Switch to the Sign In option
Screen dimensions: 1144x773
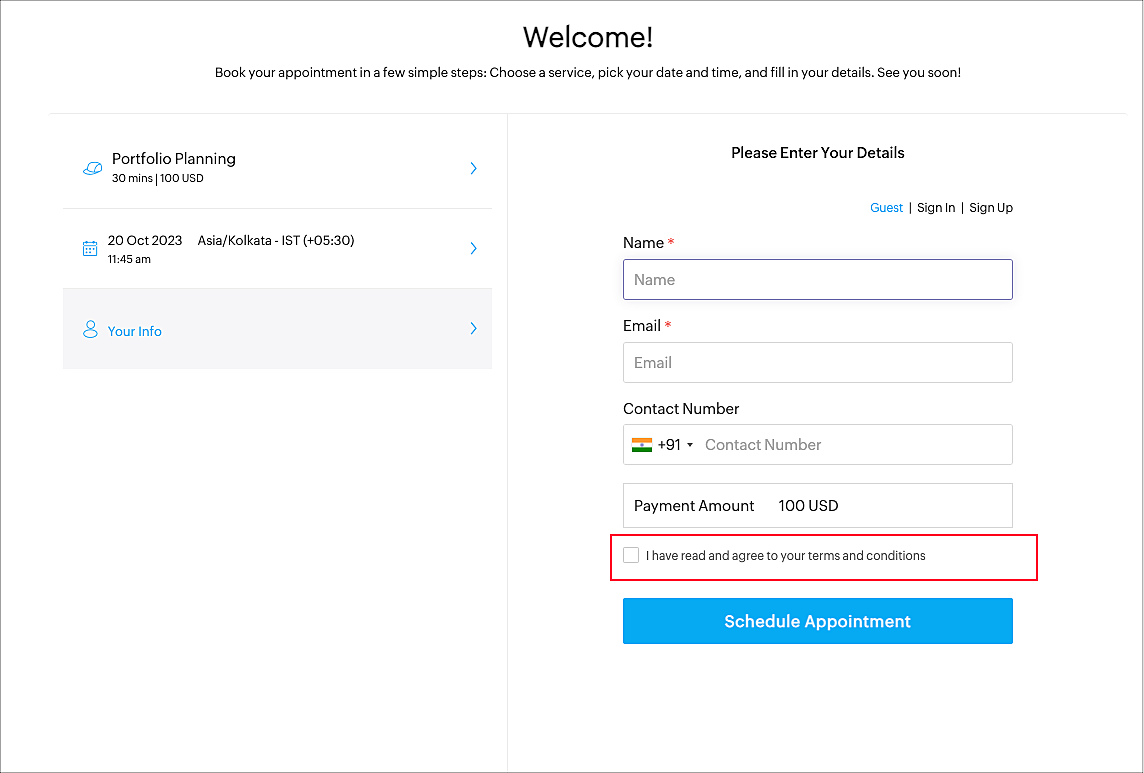click(936, 208)
